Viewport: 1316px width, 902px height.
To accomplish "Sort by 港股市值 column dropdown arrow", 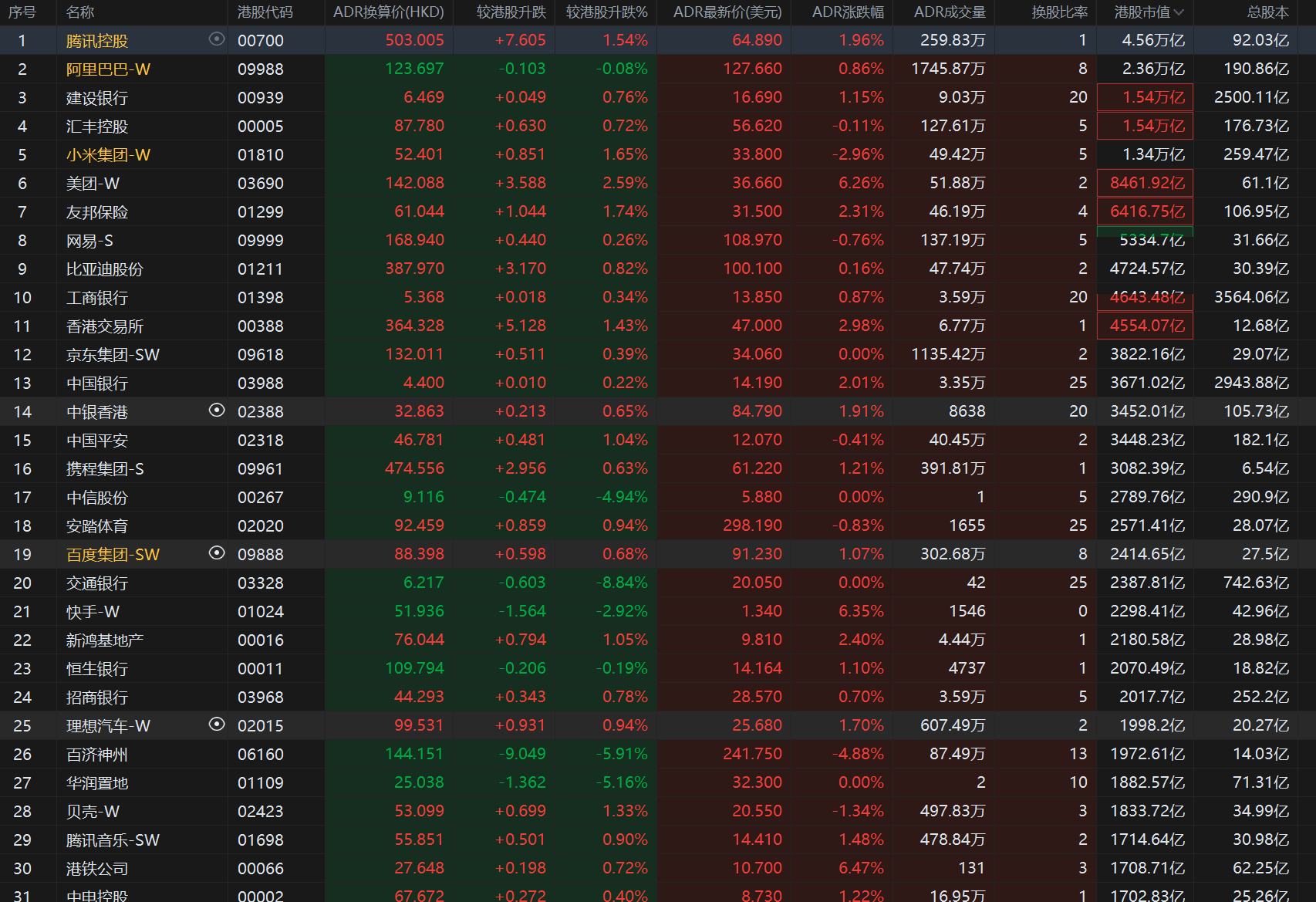I will click(x=1178, y=12).
